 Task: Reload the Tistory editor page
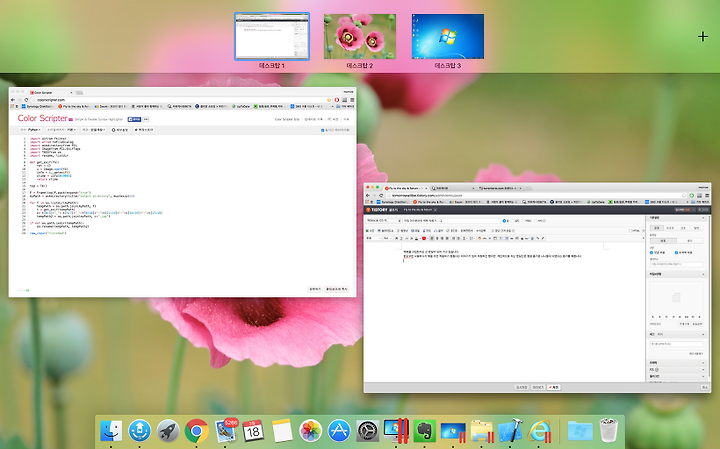(381, 195)
